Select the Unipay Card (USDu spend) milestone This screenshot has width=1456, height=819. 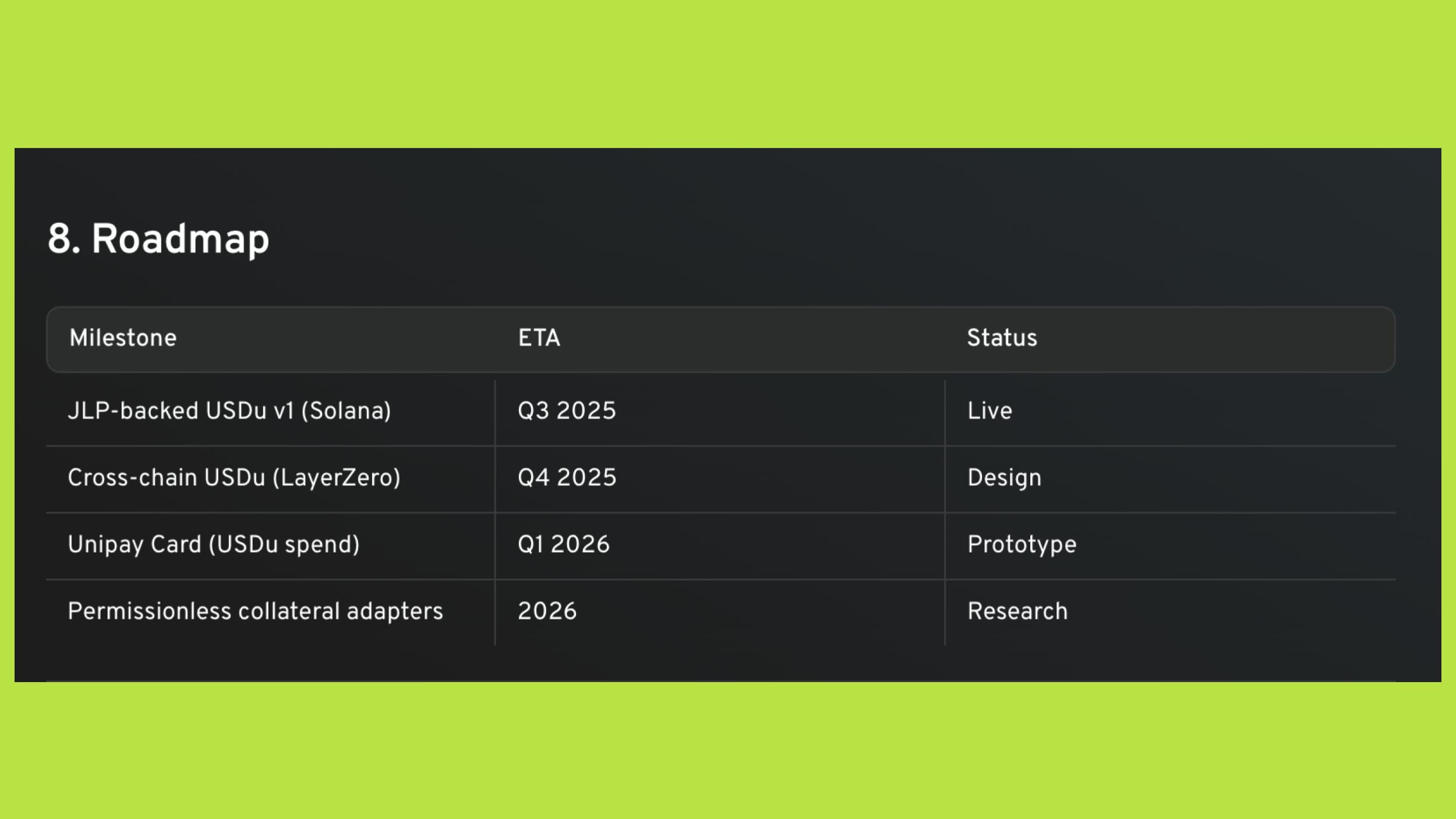pos(214,545)
